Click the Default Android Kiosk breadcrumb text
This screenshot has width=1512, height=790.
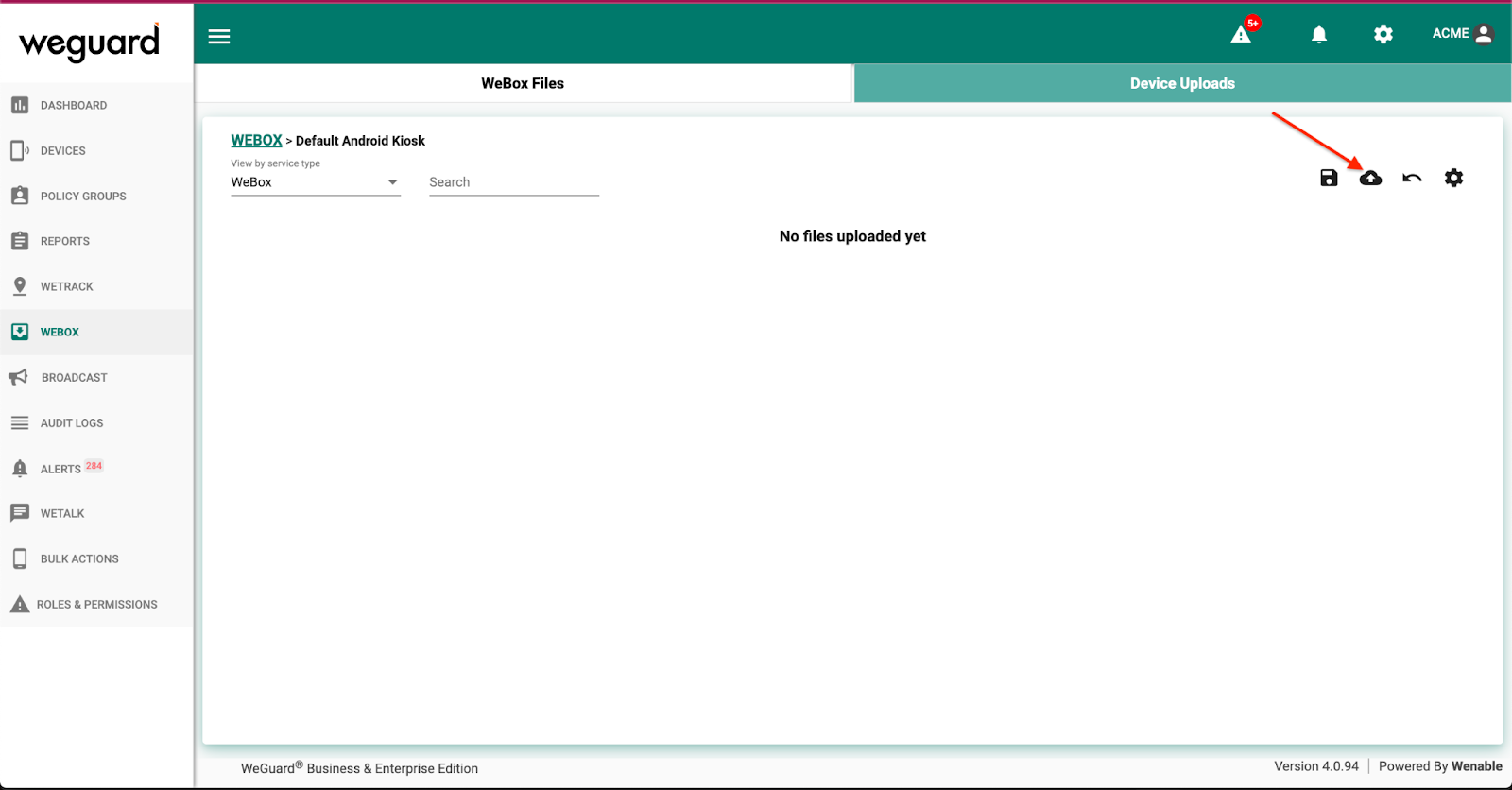tap(360, 141)
